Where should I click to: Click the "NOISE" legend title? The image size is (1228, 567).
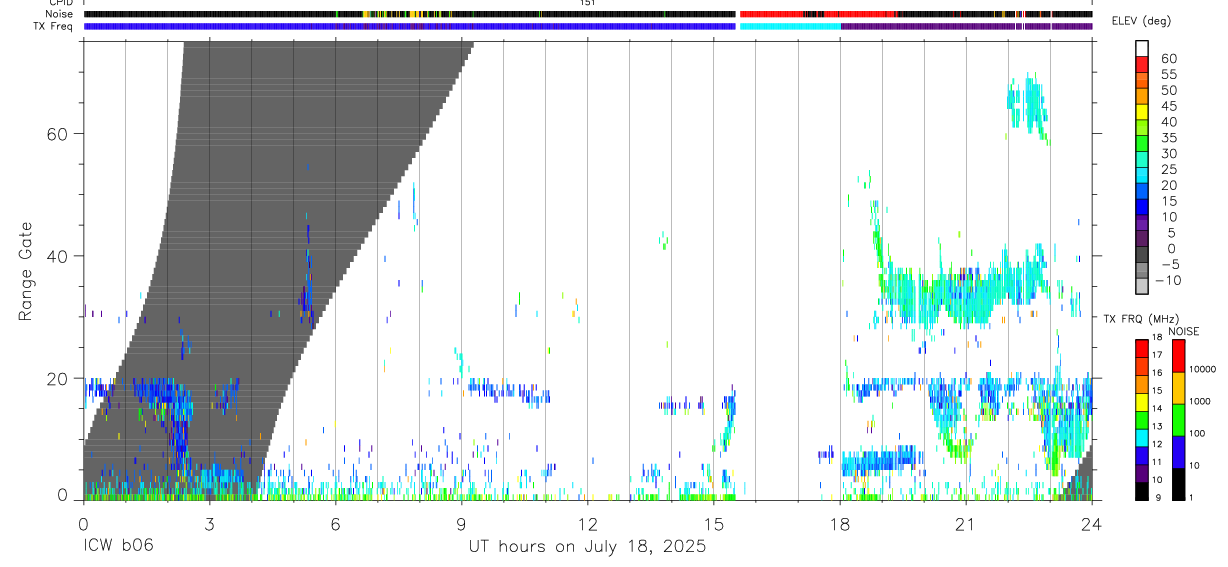[1184, 331]
